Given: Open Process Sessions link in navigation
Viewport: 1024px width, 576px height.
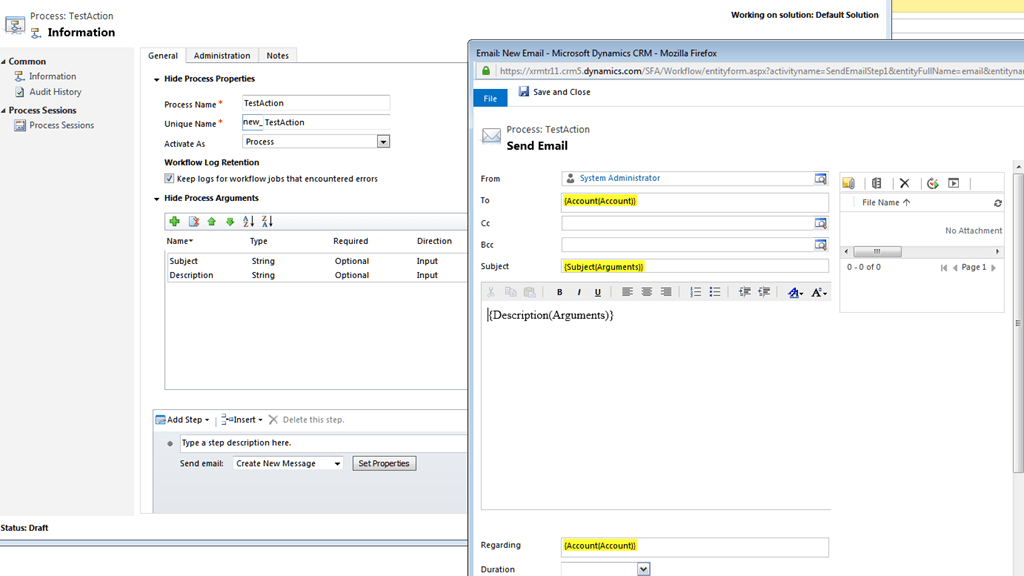Looking at the screenshot, I should [x=61, y=125].
